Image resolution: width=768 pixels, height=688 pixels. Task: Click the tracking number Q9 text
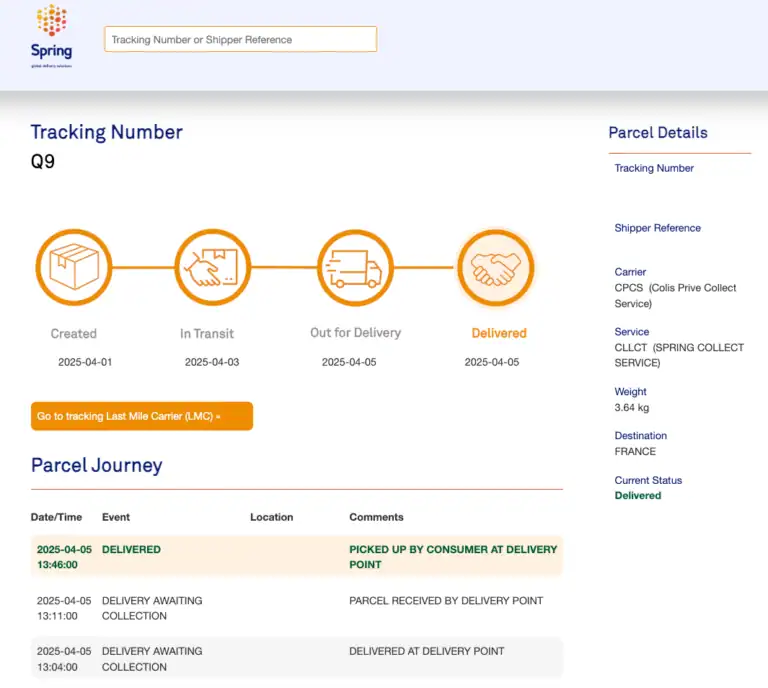[43, 161]
